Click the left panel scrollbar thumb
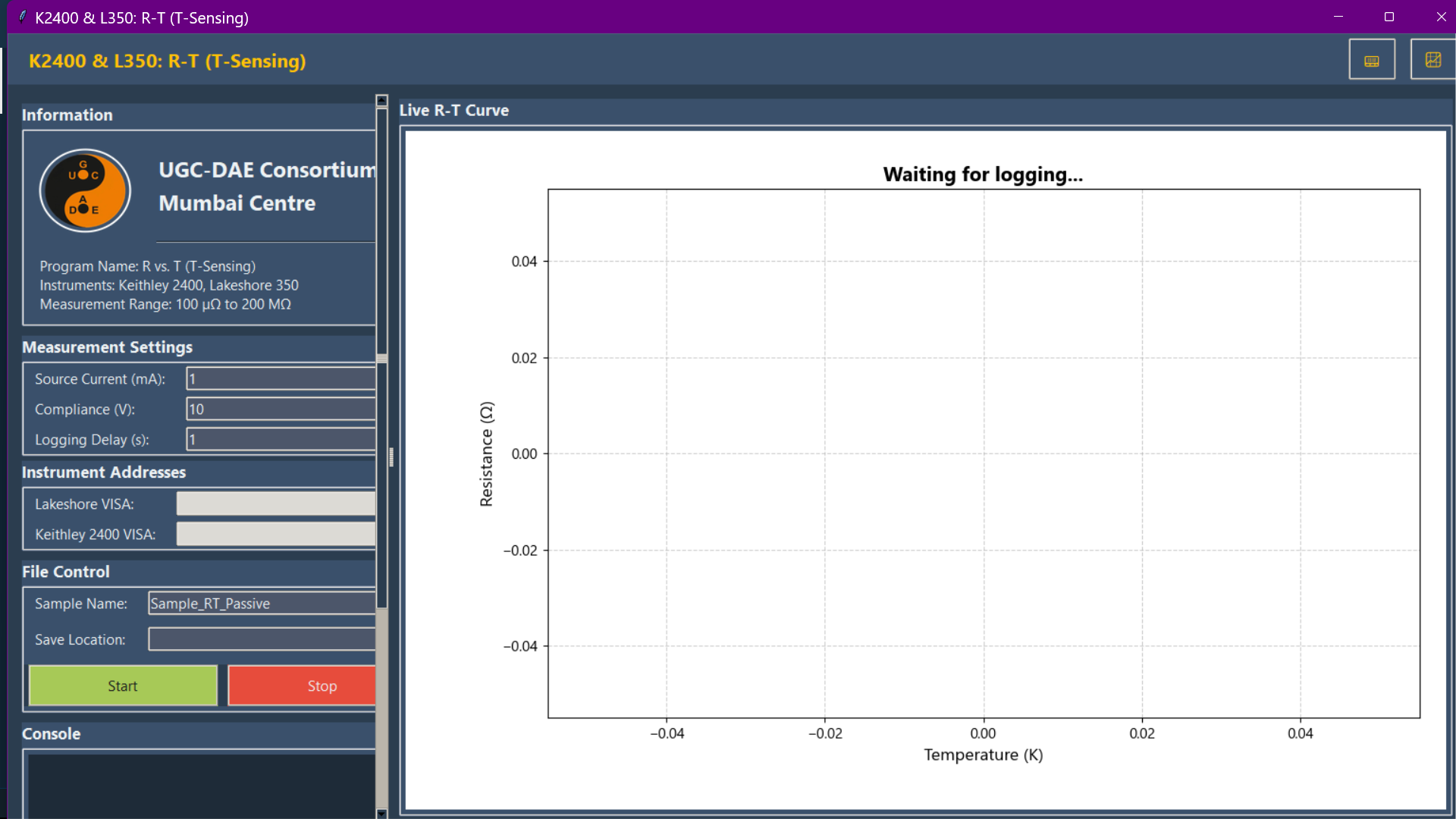The image size is (1456, 819). pos(381,356)
